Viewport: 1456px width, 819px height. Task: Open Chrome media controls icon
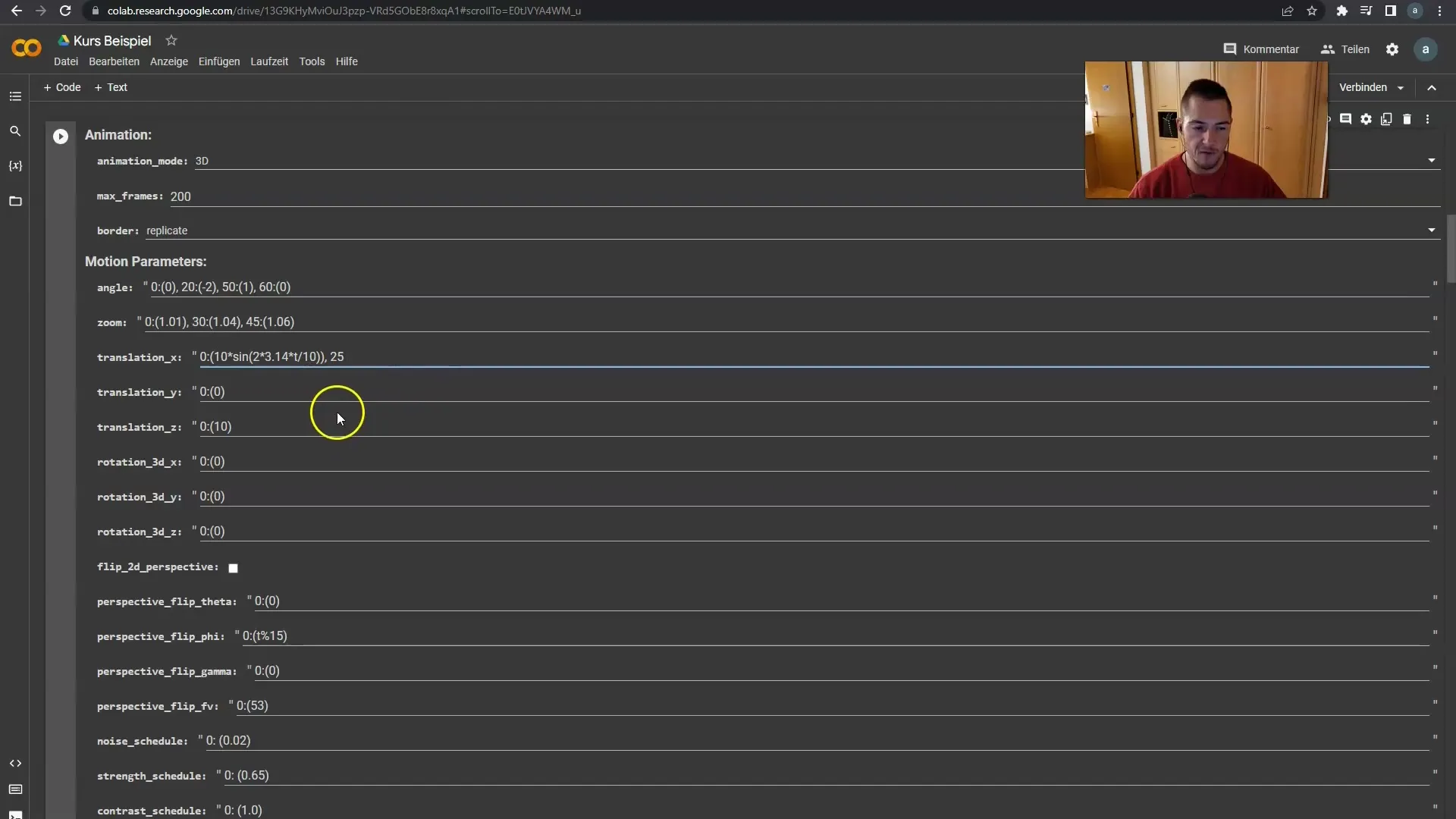coord(1366,11)
